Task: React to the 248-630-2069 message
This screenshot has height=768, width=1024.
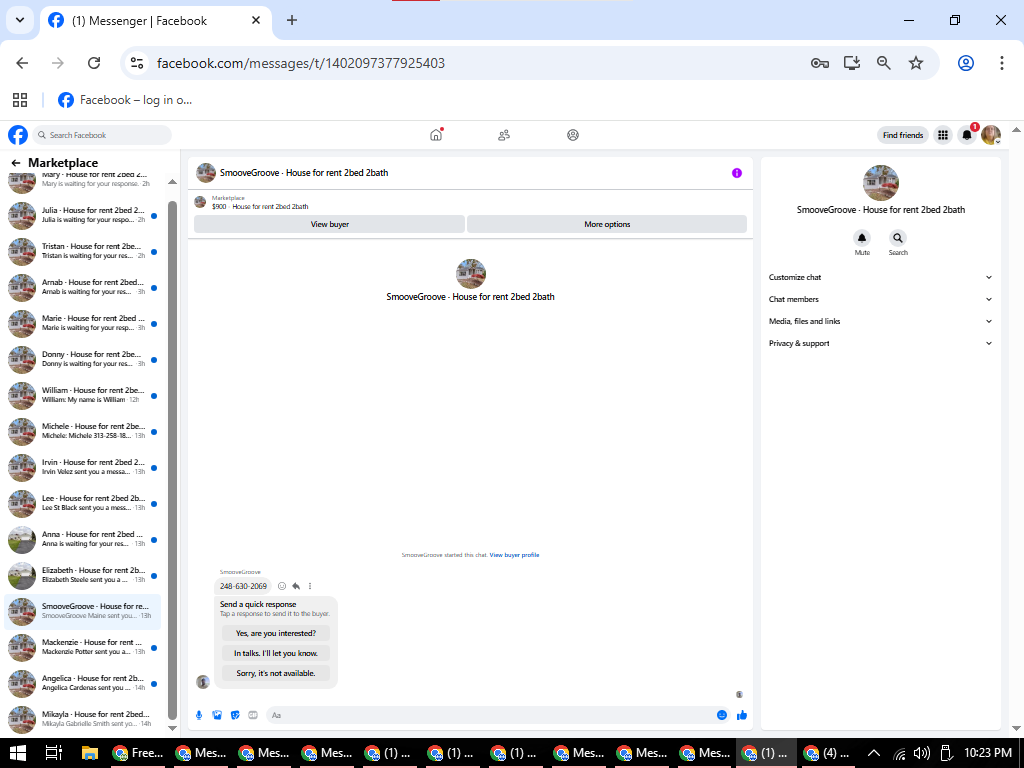Action: coord(282,586)
